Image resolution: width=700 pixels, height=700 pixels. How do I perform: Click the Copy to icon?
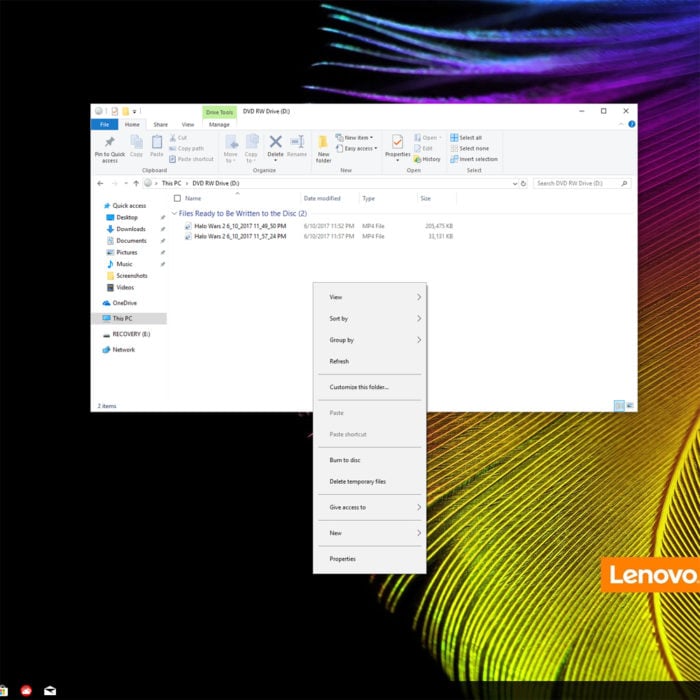pyautogui.click(x=251, y=142)
